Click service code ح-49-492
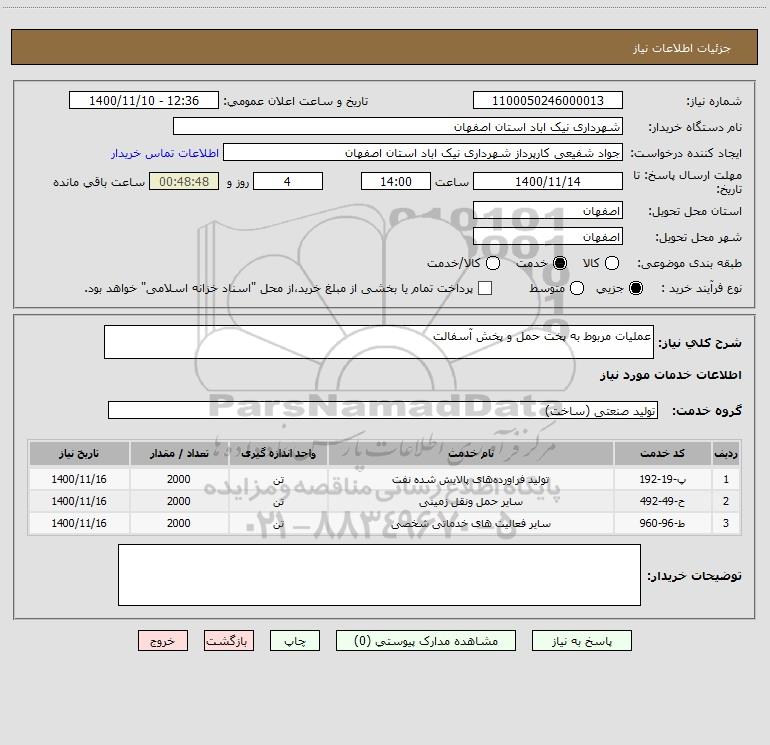This screenshot has height=745, width=770. coord(662,501)
